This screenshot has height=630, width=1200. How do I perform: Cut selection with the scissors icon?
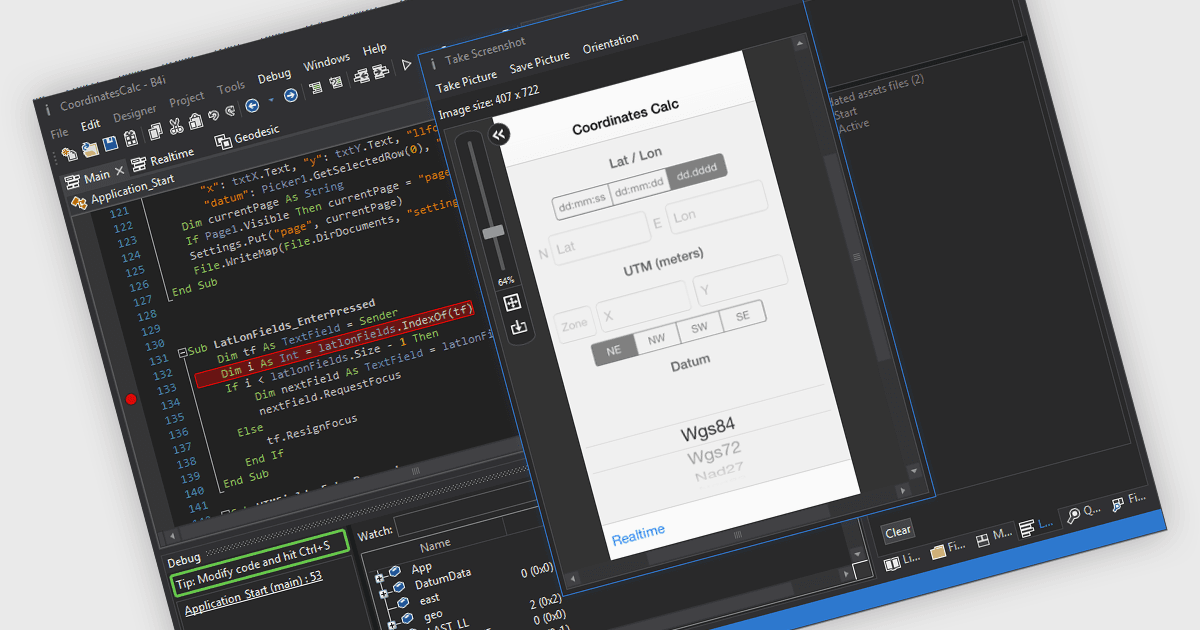click(x=176, y=126)
